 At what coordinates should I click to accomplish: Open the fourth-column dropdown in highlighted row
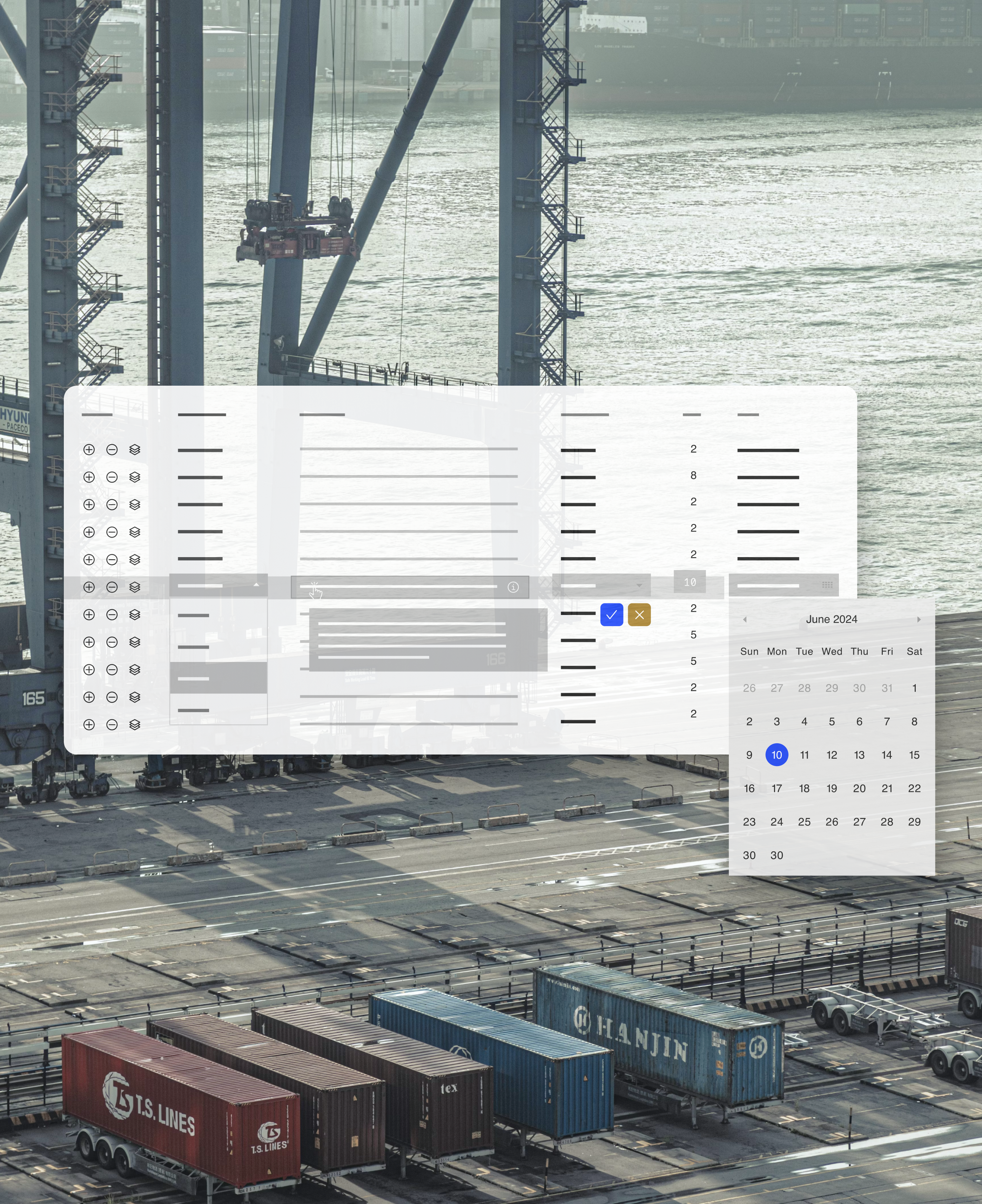pos(639,585)
